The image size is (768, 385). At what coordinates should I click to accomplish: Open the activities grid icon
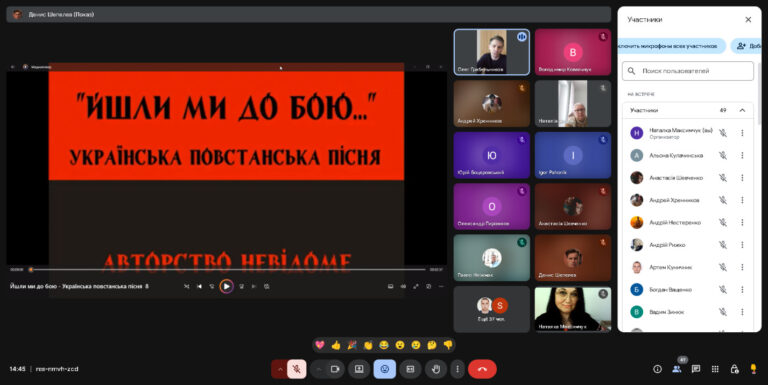(715, 369)
